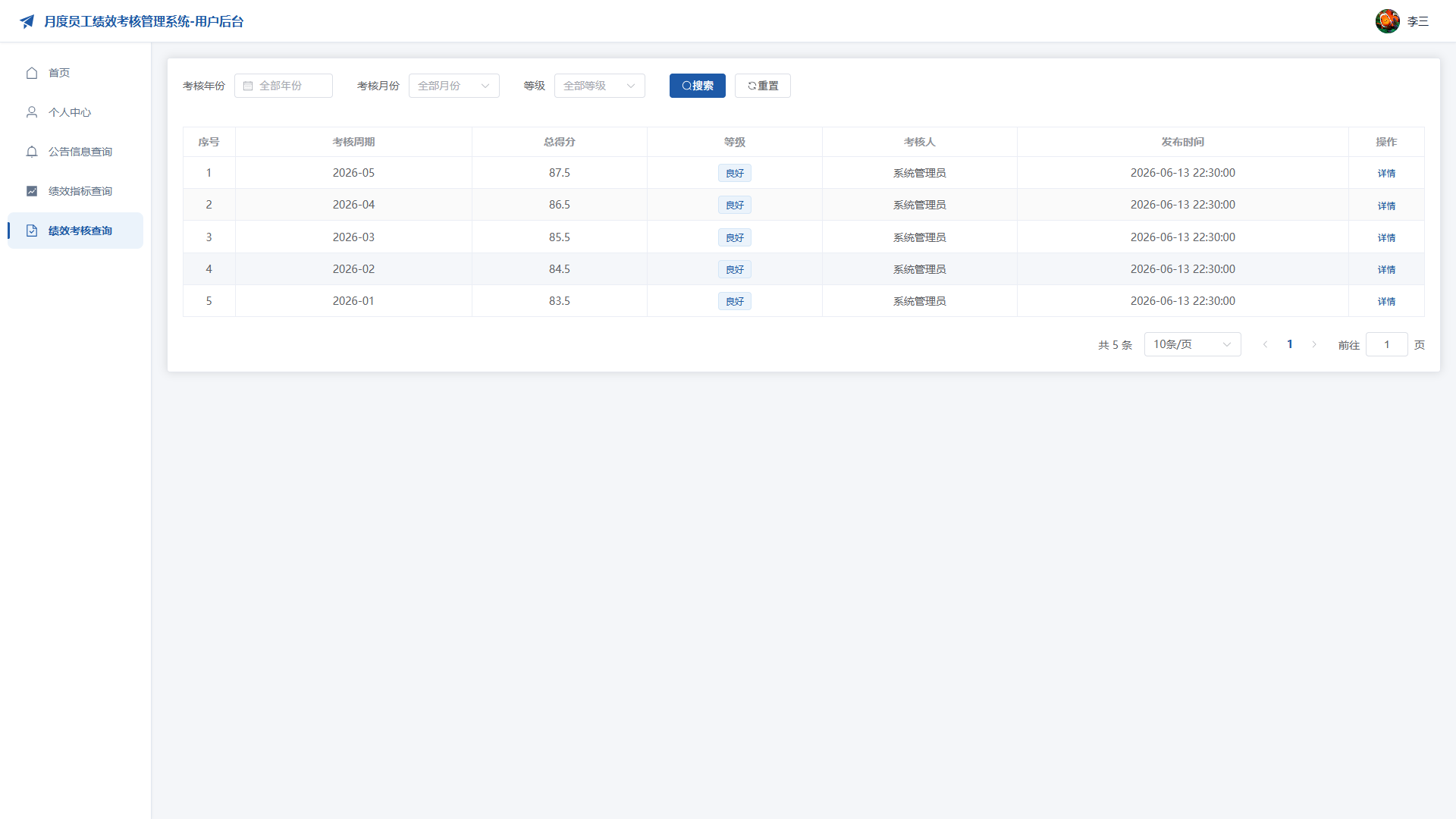1456x819 pixels.
Task: Open 详情 for the 2026-05 record
Action: [x=1386, y=173]
